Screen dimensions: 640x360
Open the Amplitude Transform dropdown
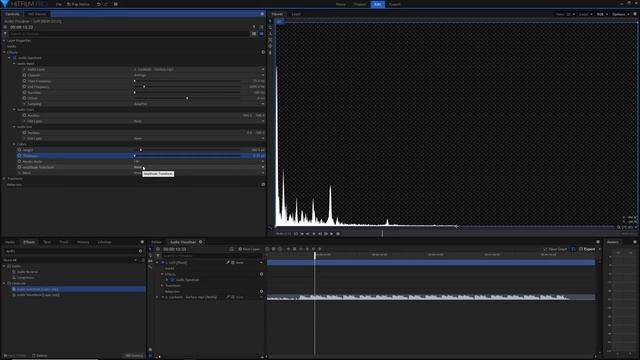199,167
